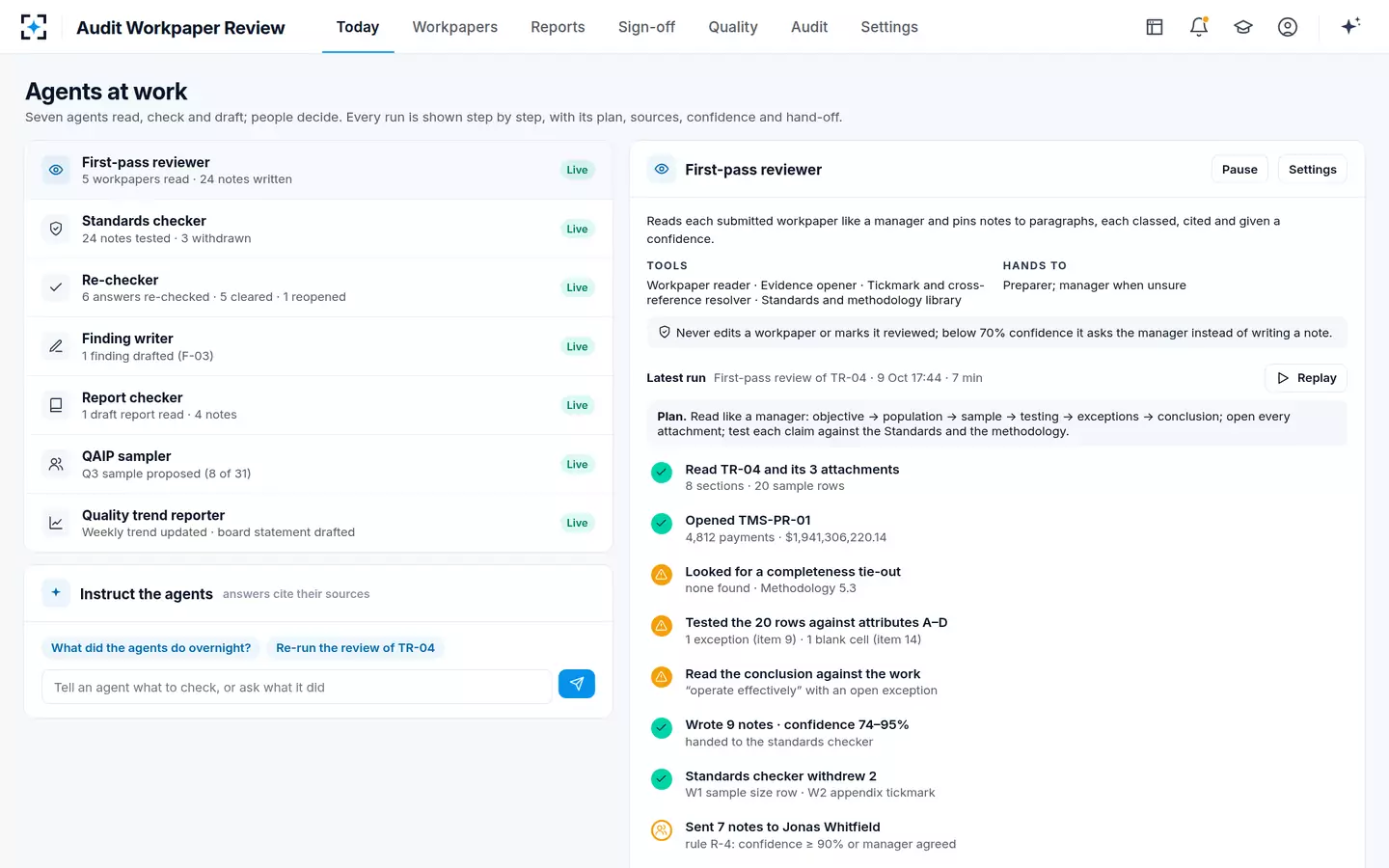The image size is (1389, 868).
Task: Open the graduation cap learning icon
Action: pyautogui.click(x=1243, y=27)
